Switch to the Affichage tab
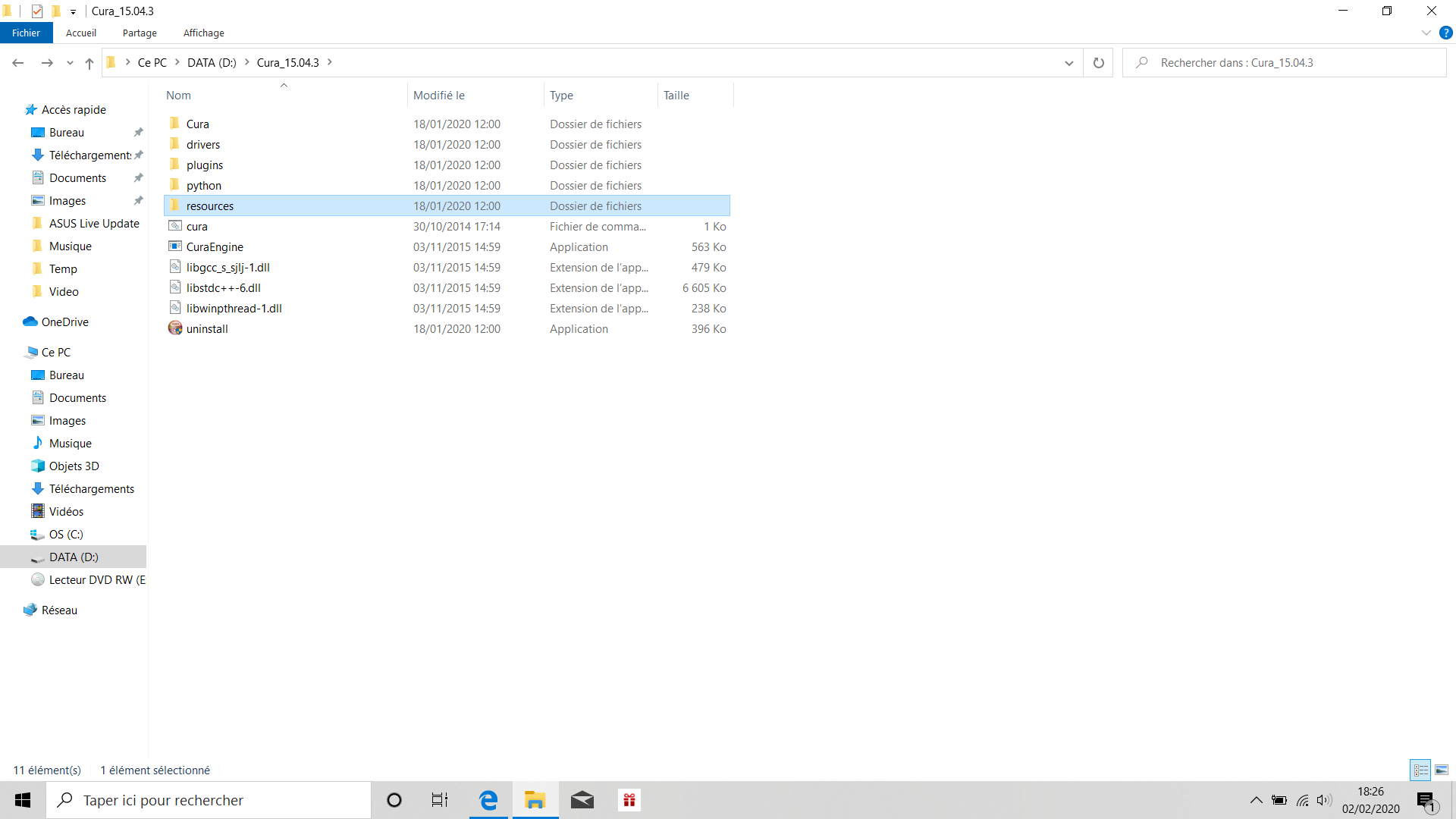 click(203, 33)
